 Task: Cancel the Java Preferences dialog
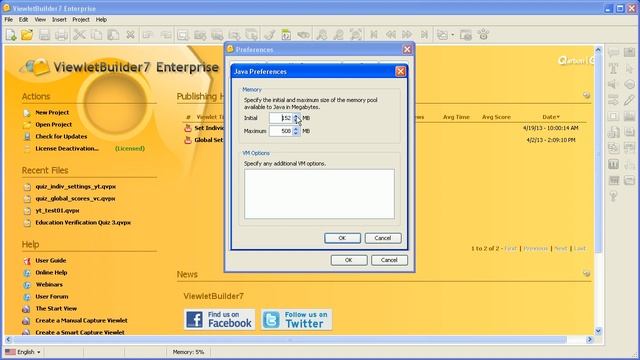coord(382,238)
